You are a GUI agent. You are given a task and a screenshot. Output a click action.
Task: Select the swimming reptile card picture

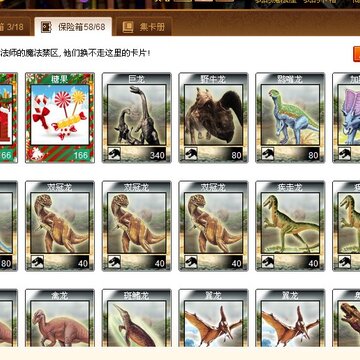click(x=137, y=324)
